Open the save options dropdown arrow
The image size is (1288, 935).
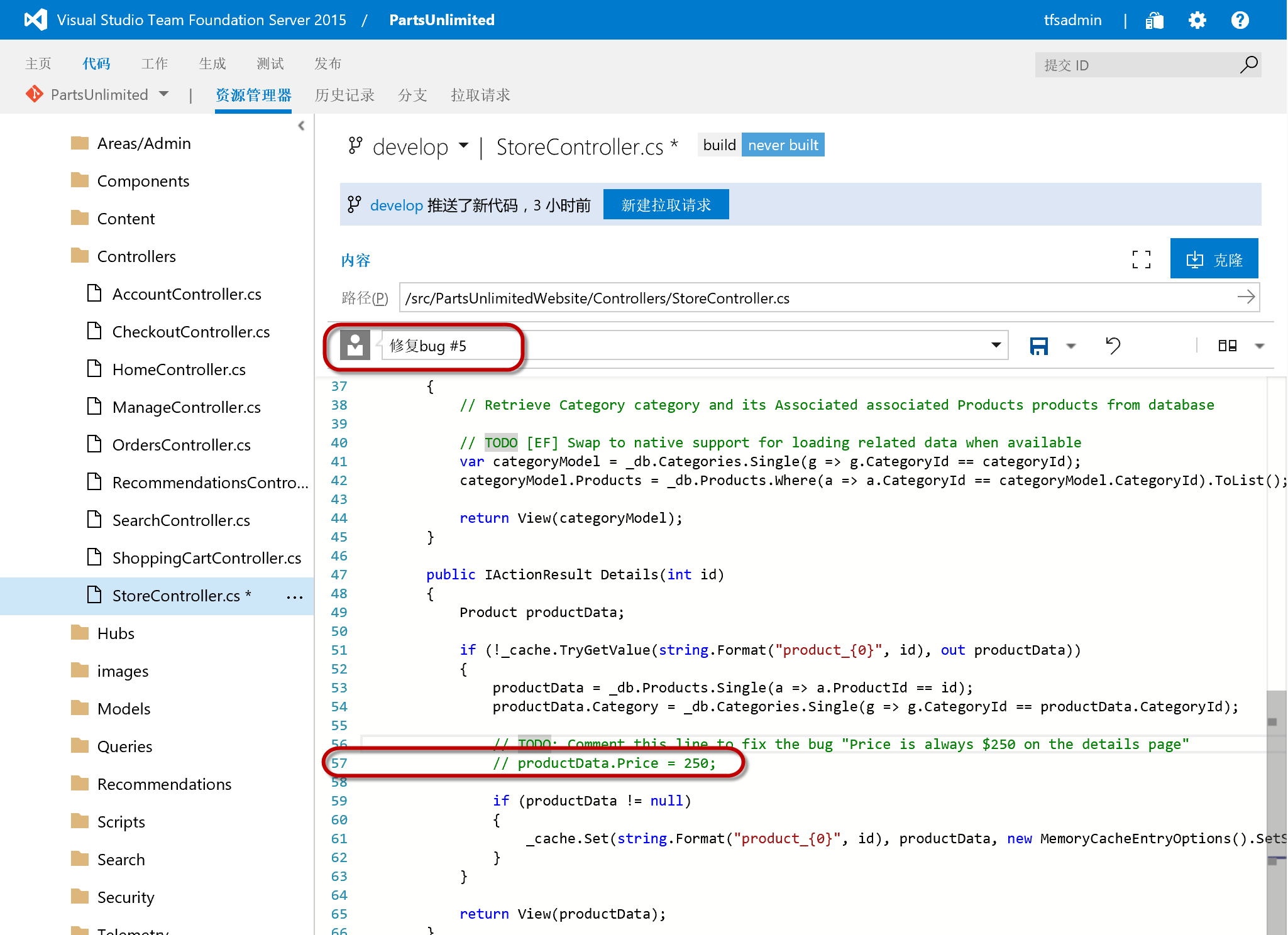coord(1071,346)
